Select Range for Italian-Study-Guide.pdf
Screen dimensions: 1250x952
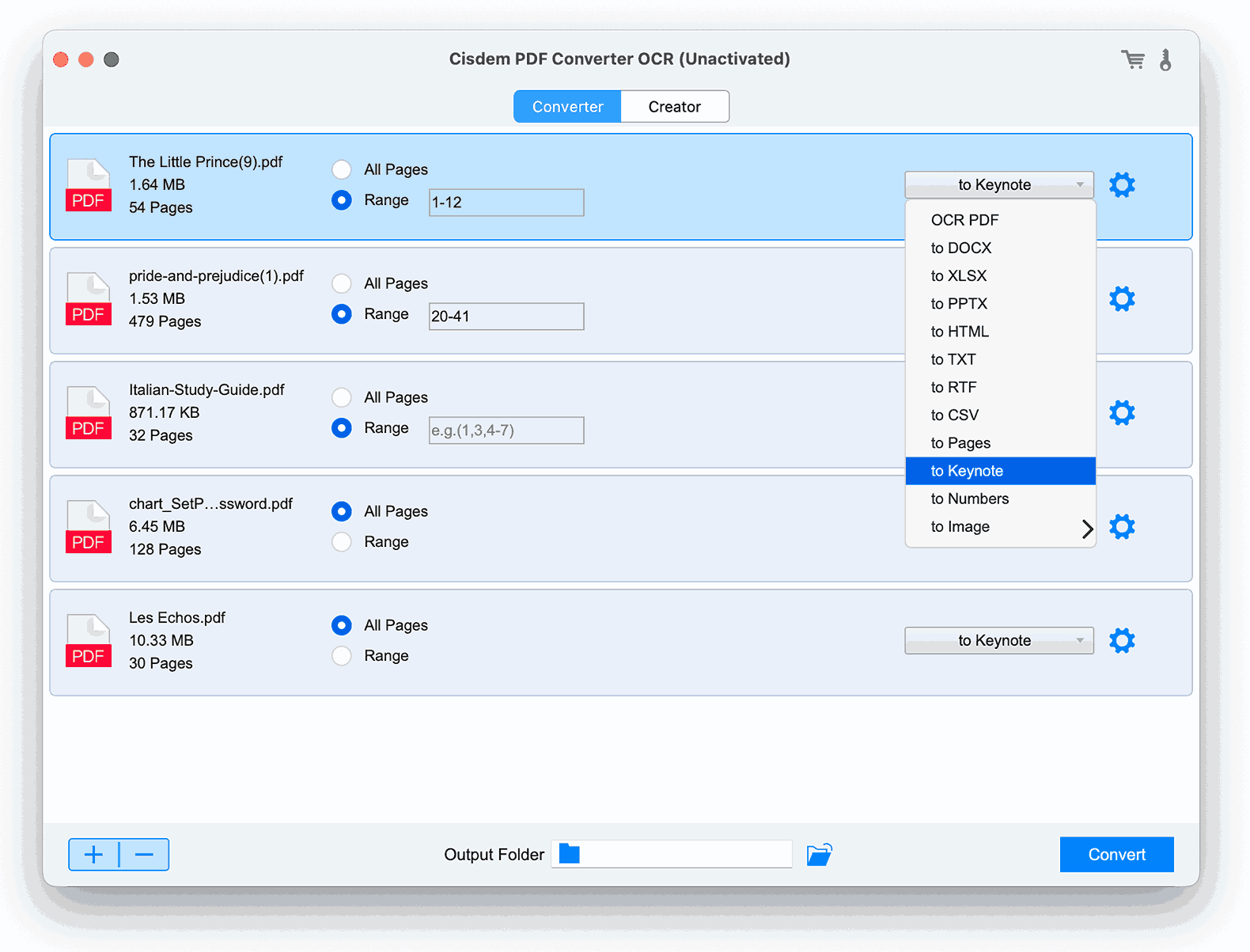(x=342, y=428)
